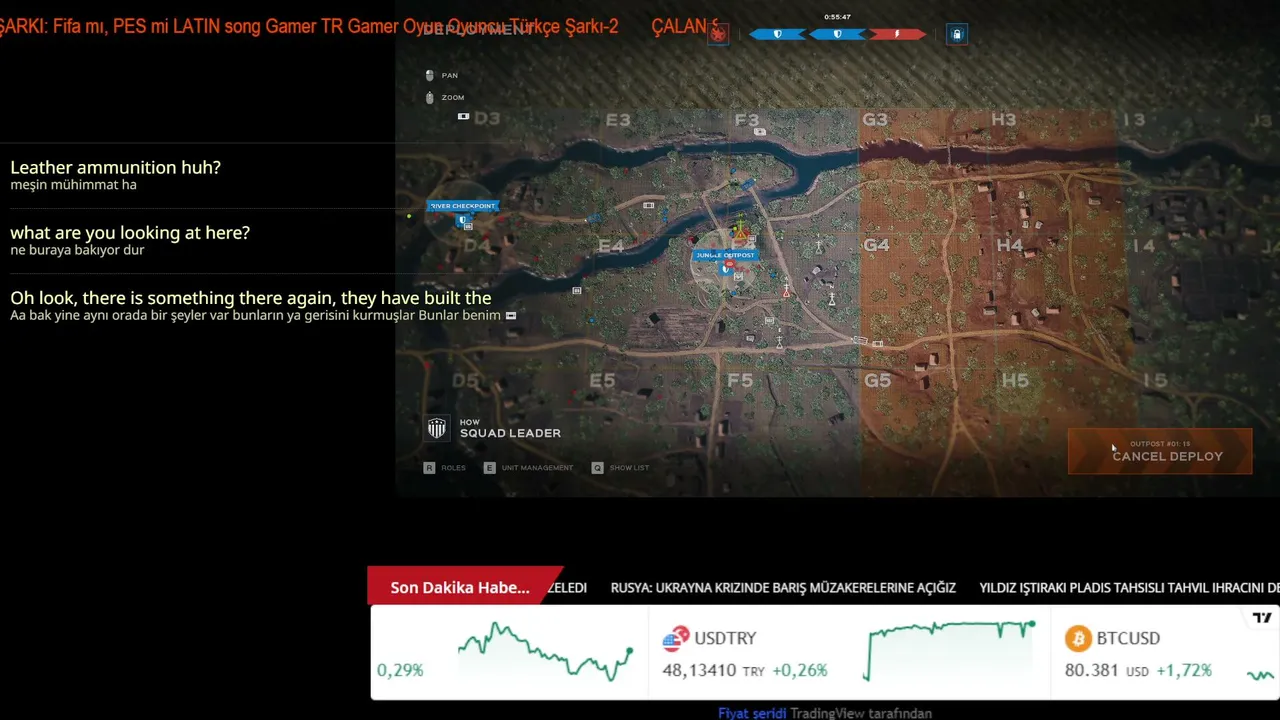1280x720 pixels.
Task: Click the first blue shield objective marker
Action: (777, 34)
